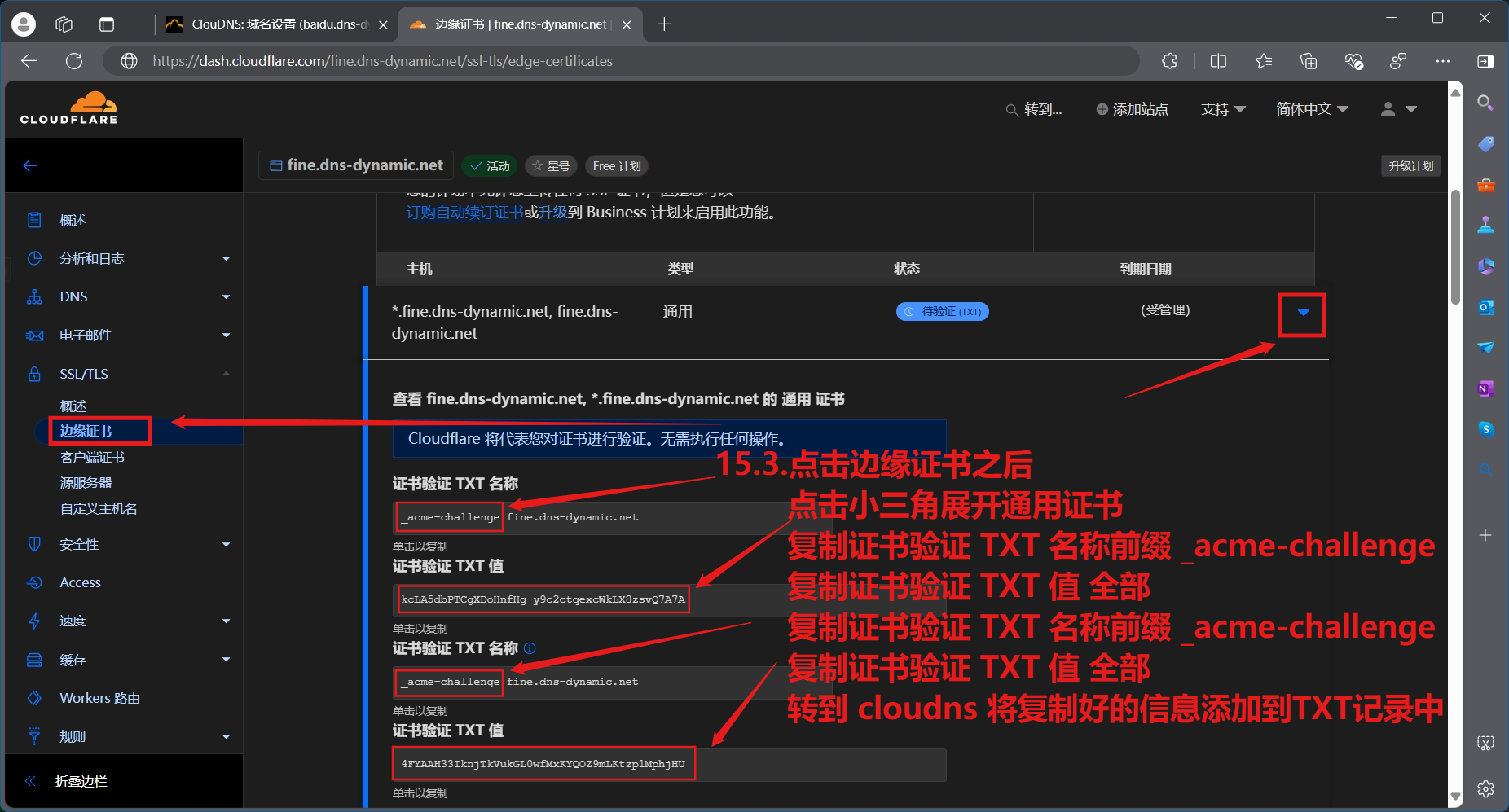
Task: Open the browser profile avatar
Action: [24, 24]
